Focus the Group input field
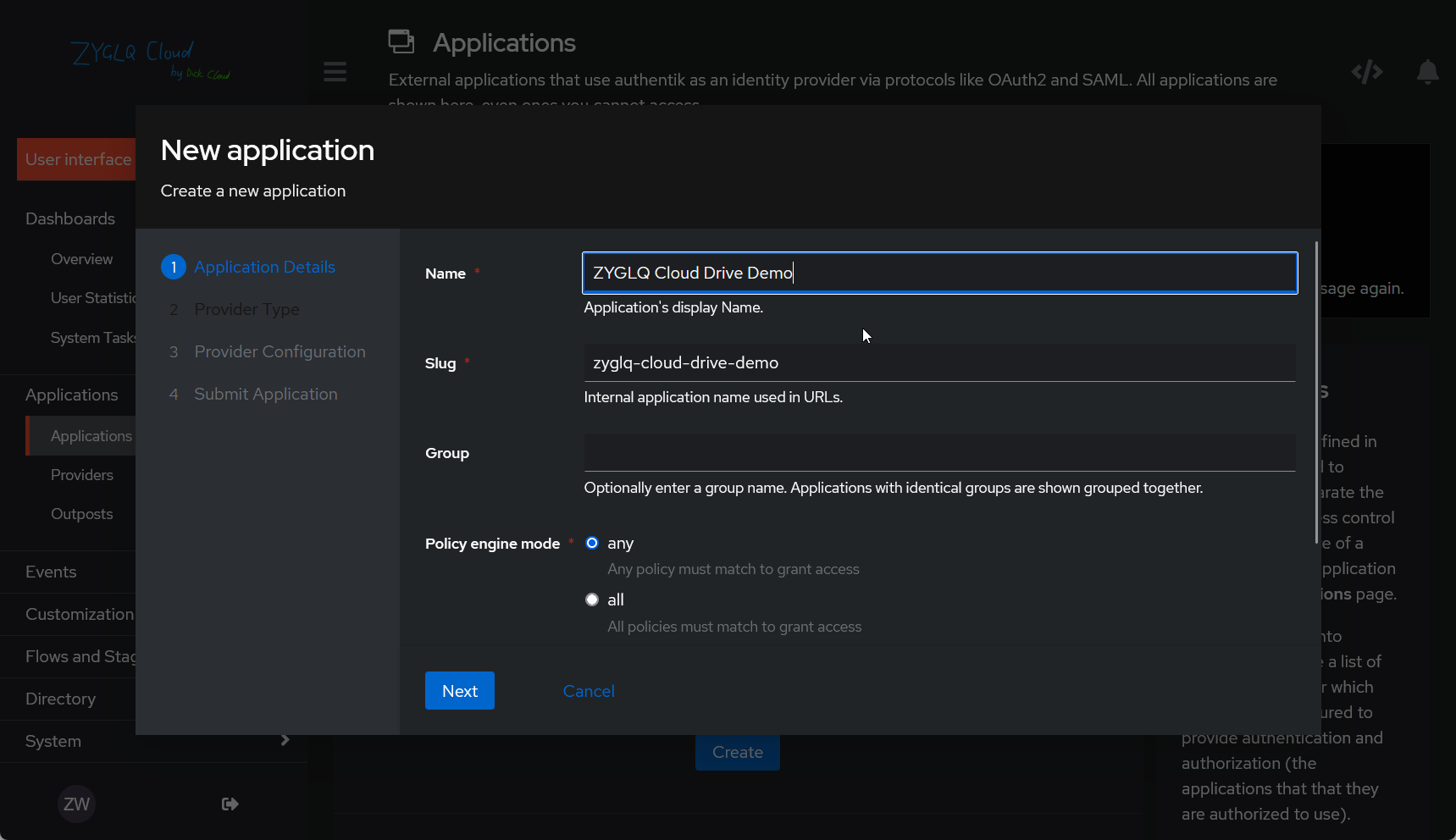This screenshot has height=840, width=1456. (940, 452)
